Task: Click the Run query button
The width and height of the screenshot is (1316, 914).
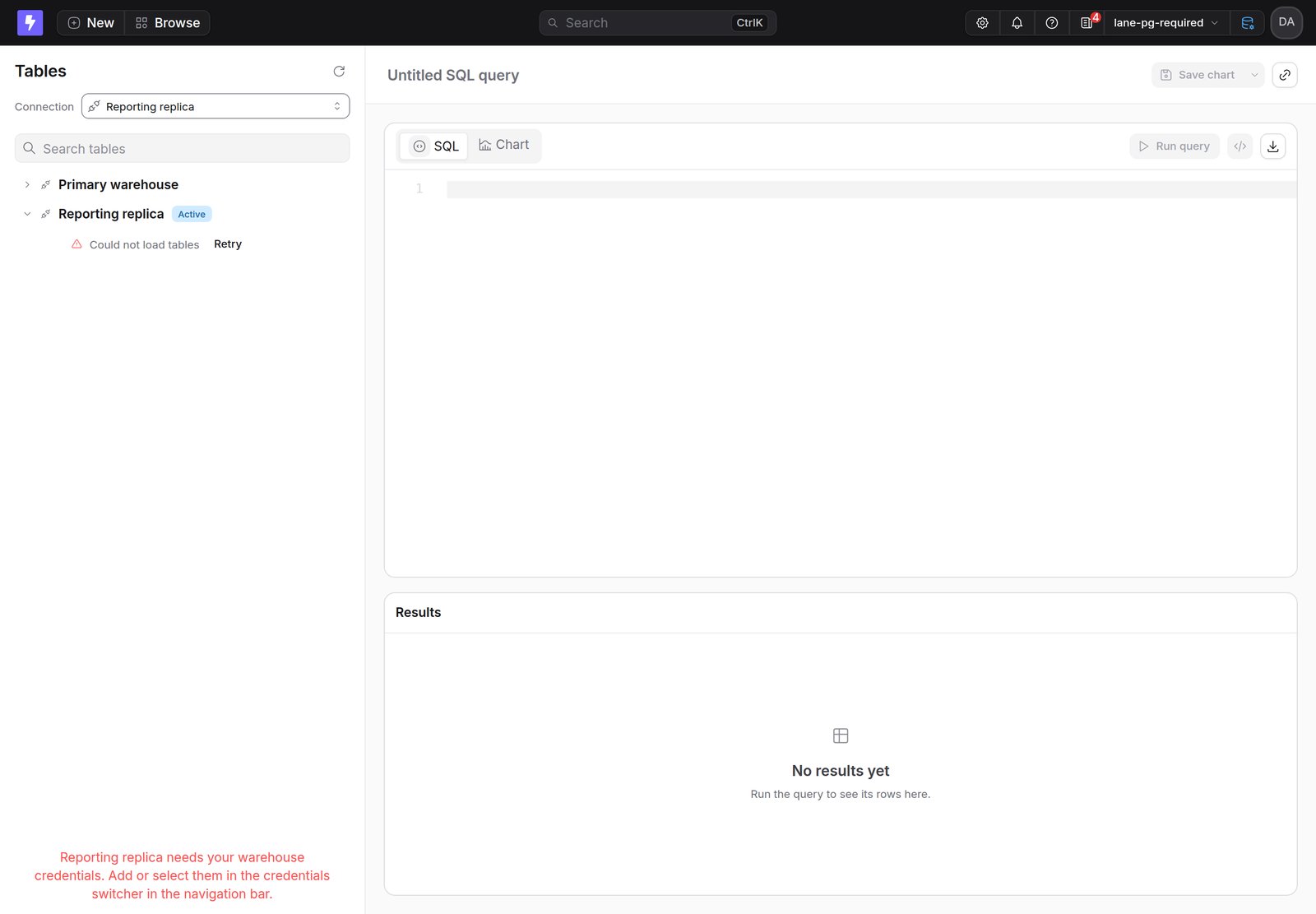Action: 1175,146
